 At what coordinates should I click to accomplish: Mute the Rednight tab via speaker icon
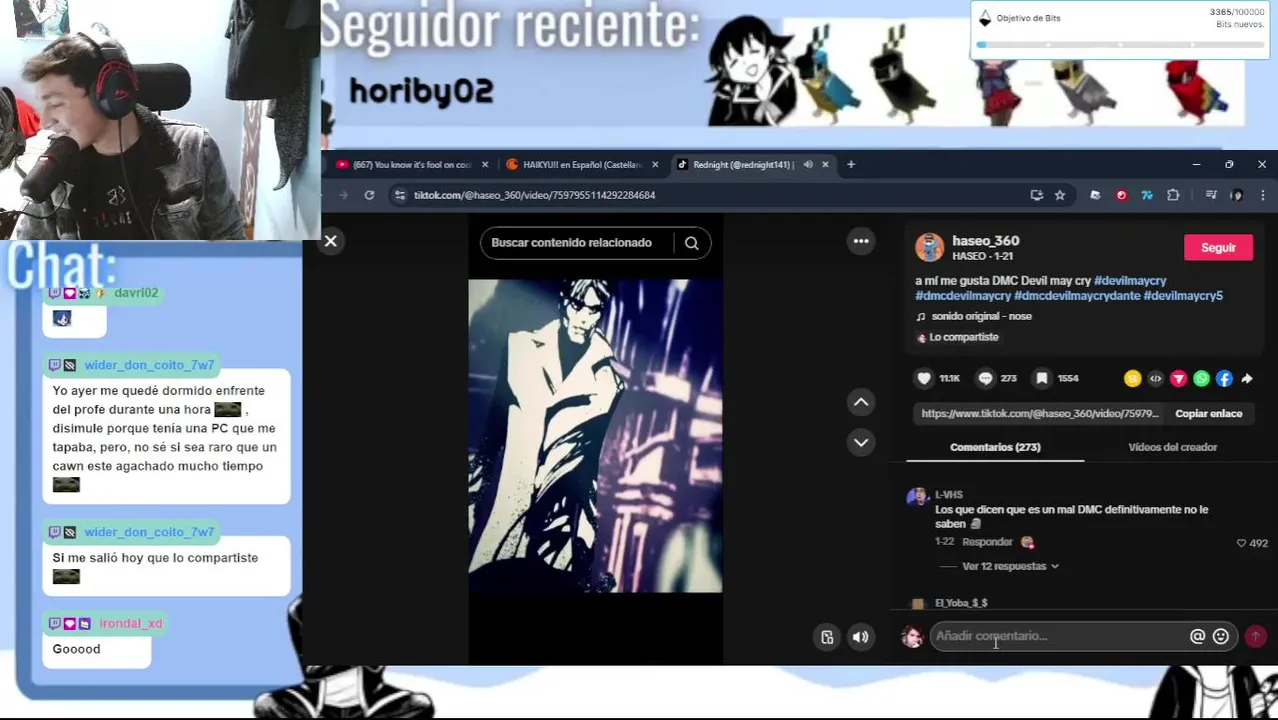[x=808, y=165]
